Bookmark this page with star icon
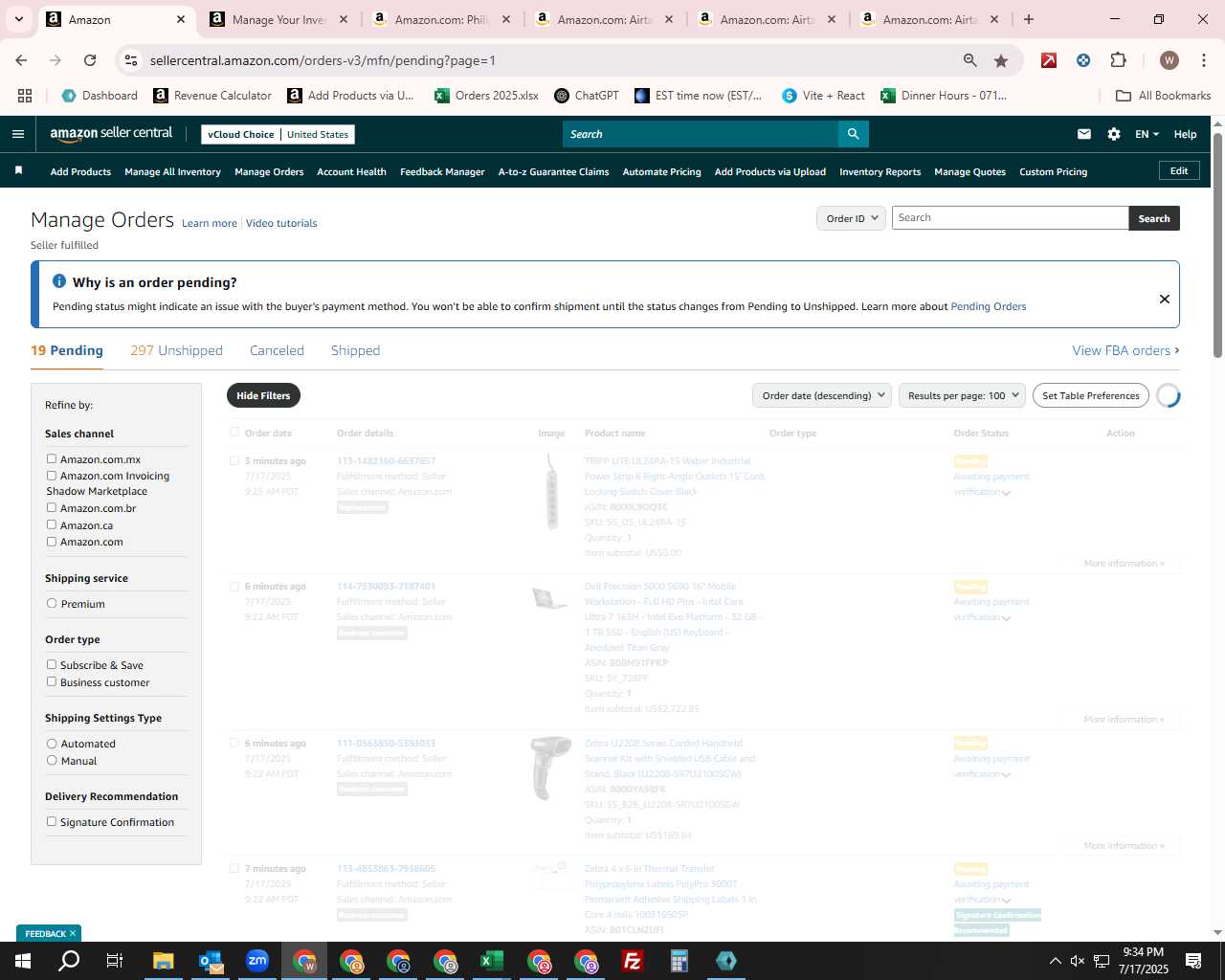The image size is (1225, 980). coord(1001,60)
